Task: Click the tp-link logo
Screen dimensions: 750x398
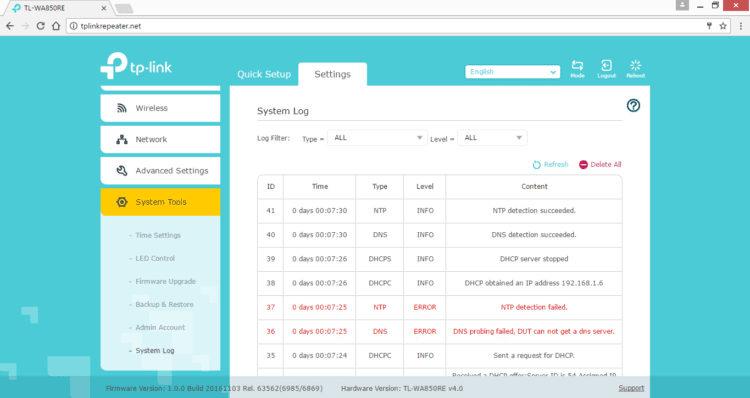Action: click(x=136, y=66)
